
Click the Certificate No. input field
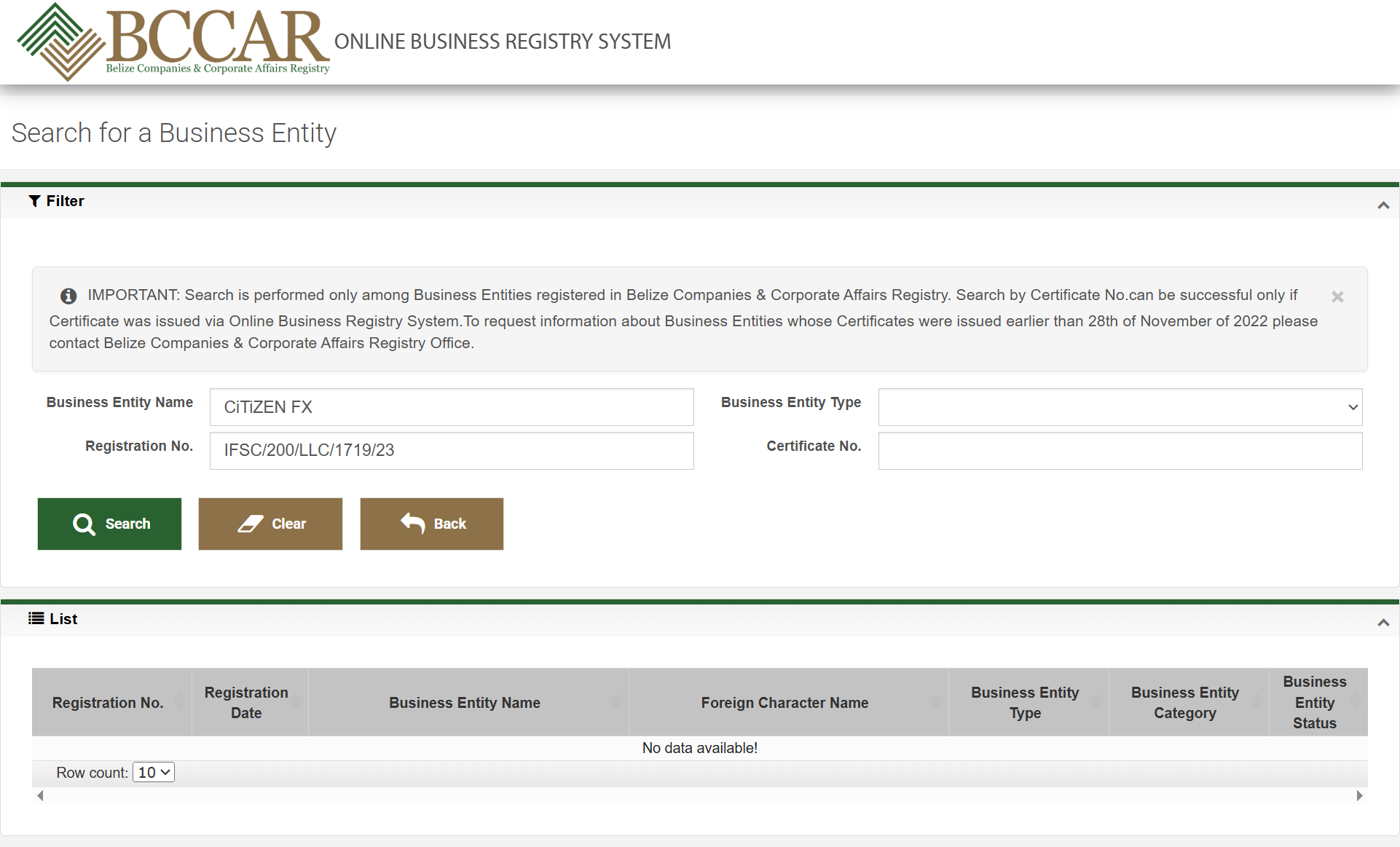coord(1120,451)
